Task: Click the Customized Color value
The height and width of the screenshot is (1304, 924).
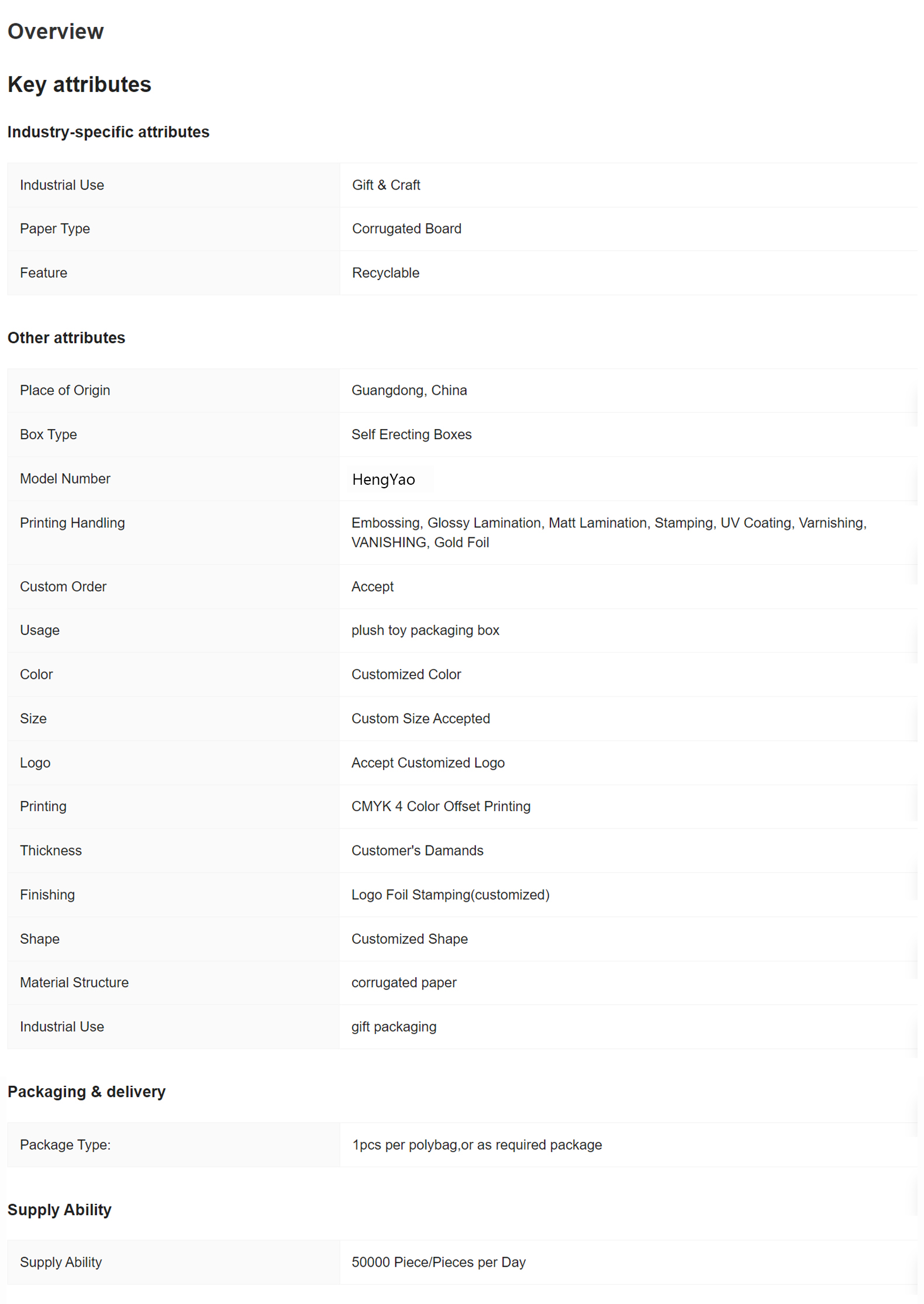Action: click(x=406, y=674)
